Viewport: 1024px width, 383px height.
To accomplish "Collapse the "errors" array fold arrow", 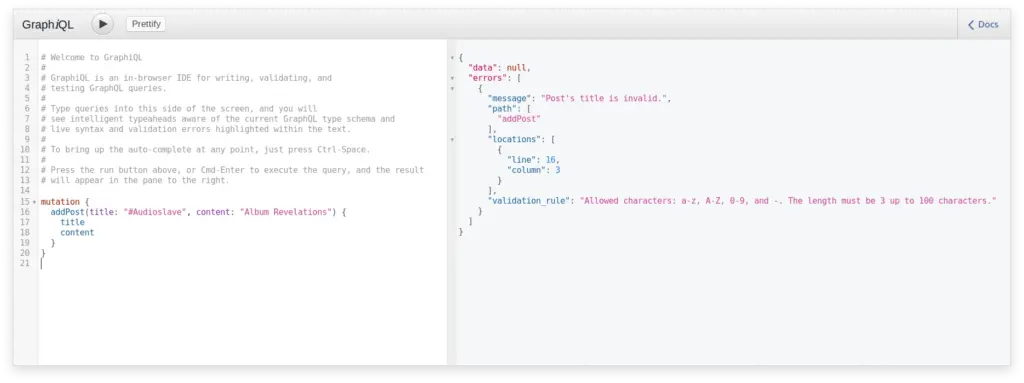I will (x=452, y=78).
